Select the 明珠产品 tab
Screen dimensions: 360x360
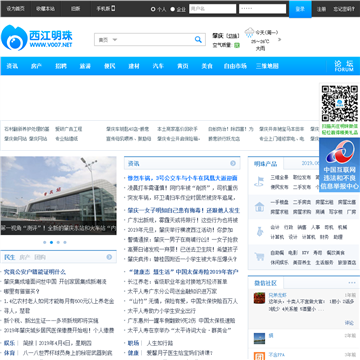(266, 164)
